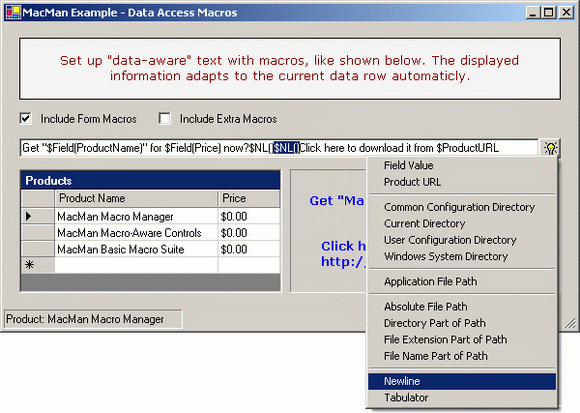Image resolution: width=580 pixels, height=413 pixels.
Task: Click the empty new row Product Name cell
Action: tap(136, 265)
